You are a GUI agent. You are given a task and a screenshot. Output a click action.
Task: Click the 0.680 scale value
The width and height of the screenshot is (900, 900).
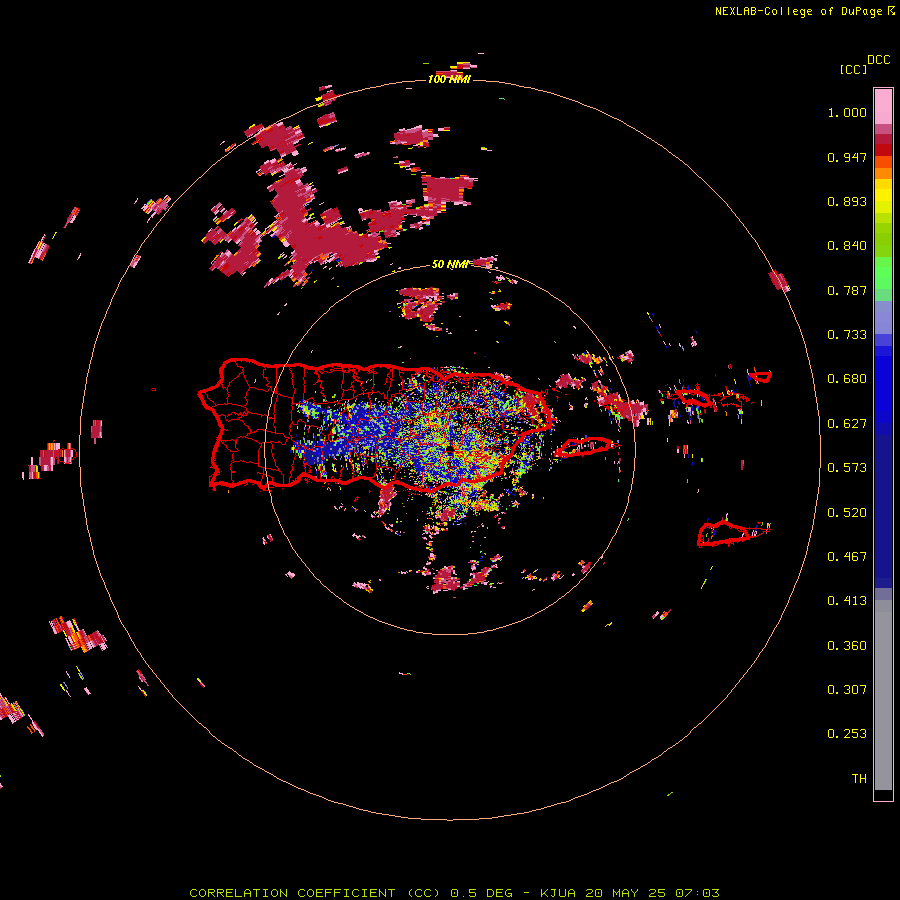click(847, 379)
